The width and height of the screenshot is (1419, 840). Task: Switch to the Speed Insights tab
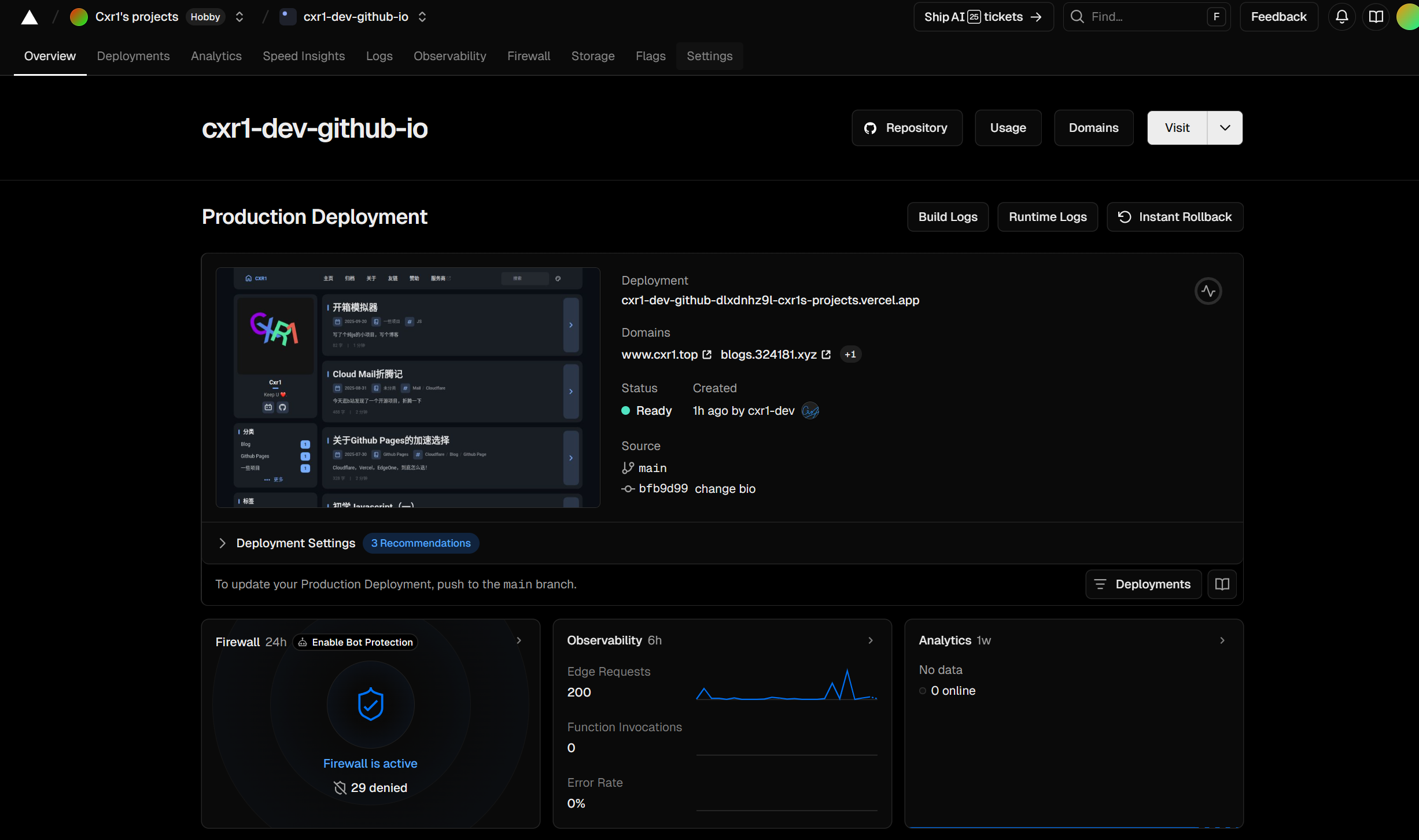coord(303,56)
